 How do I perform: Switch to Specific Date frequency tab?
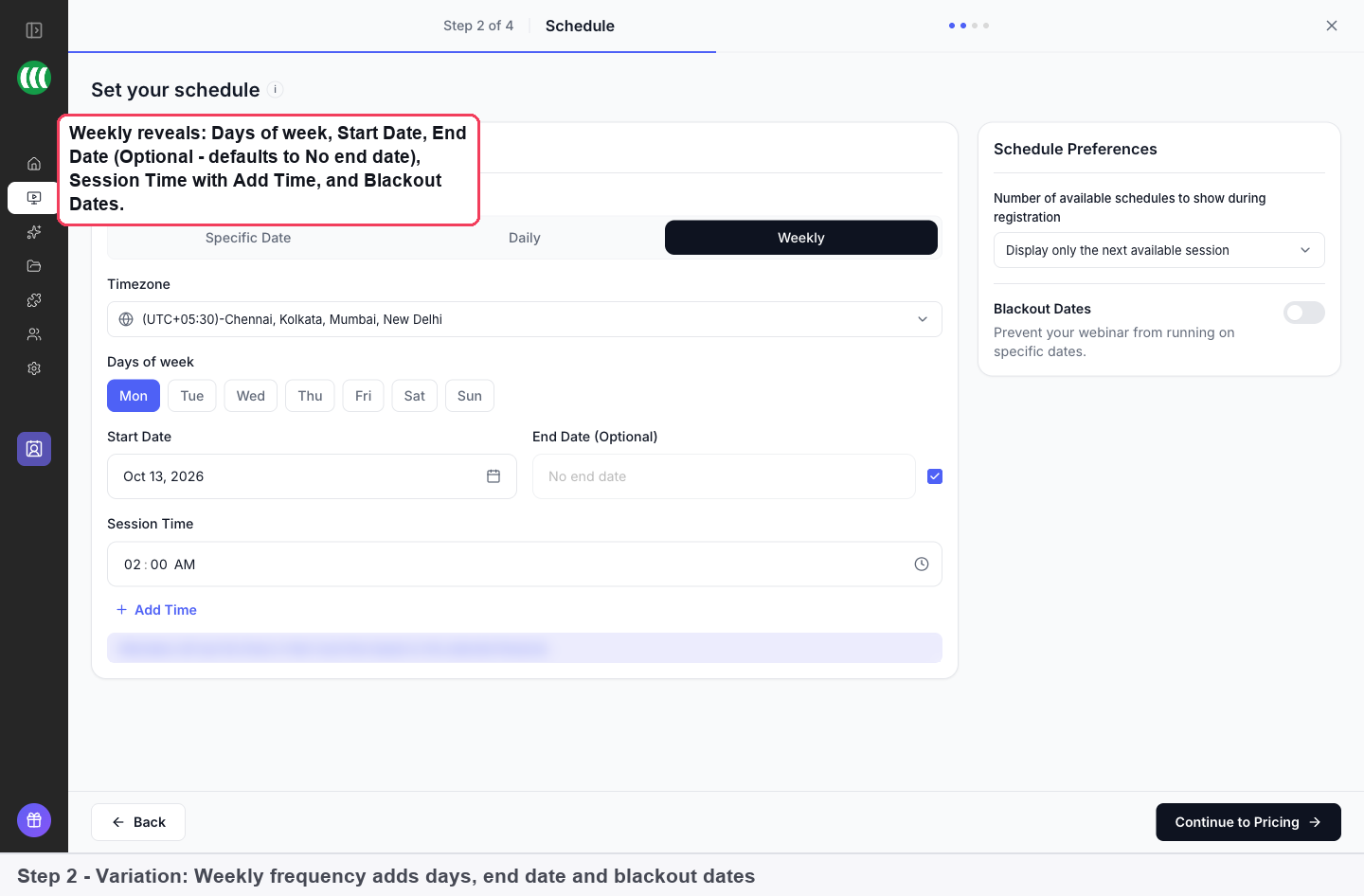pos(248,238)
